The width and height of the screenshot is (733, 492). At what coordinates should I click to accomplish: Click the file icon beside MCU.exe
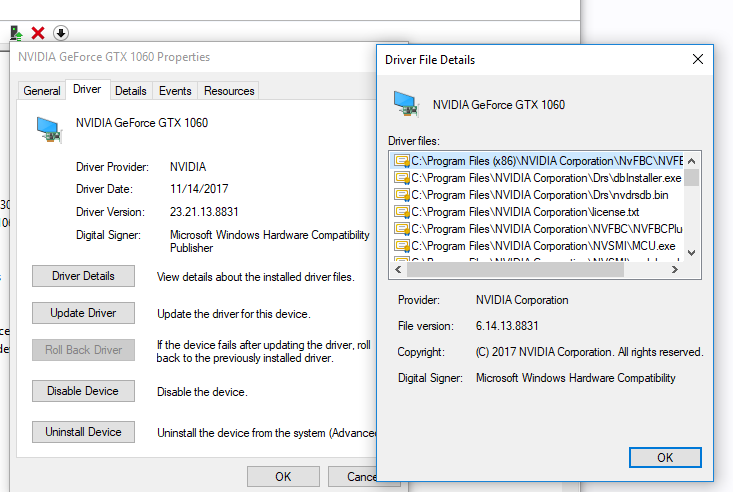click(x=402, y=246)
